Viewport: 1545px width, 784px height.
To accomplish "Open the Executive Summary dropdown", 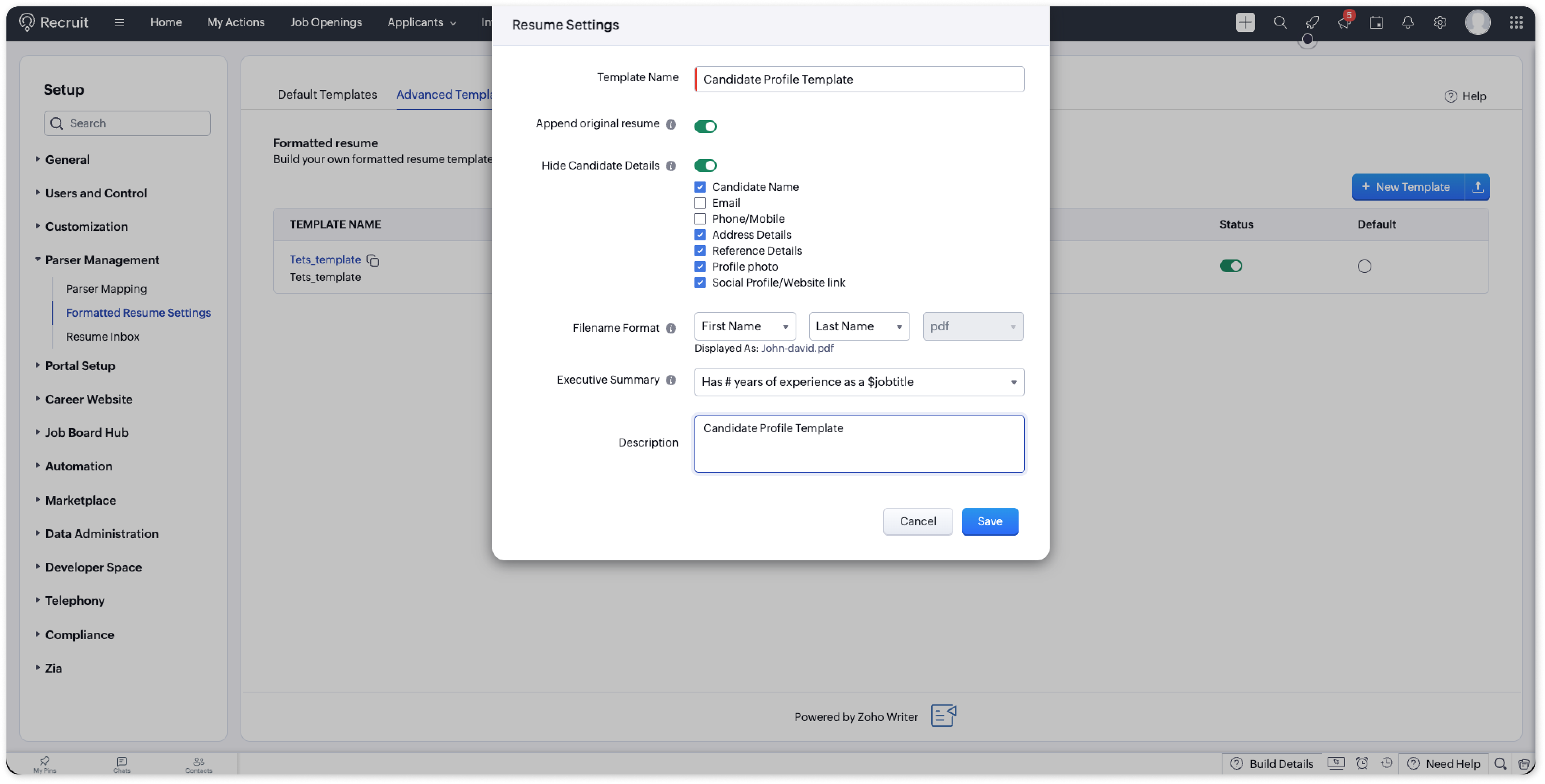I will click(x=858, y=382).
